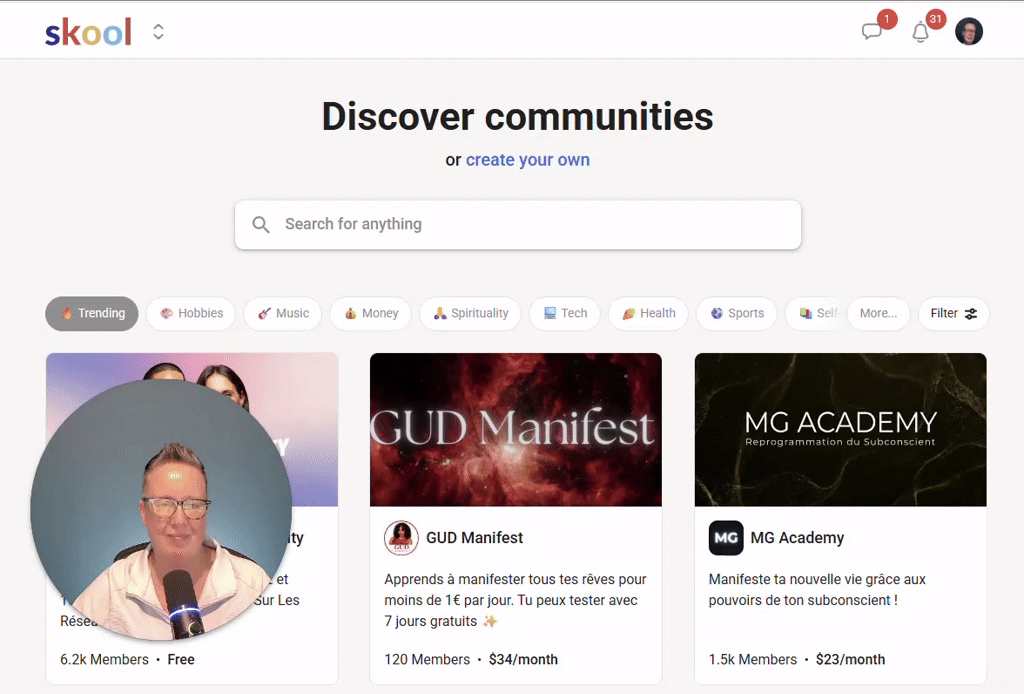The width and height of the screenshot is (1024, 694).
Task: Select the Music category
Action: [283, 313]
